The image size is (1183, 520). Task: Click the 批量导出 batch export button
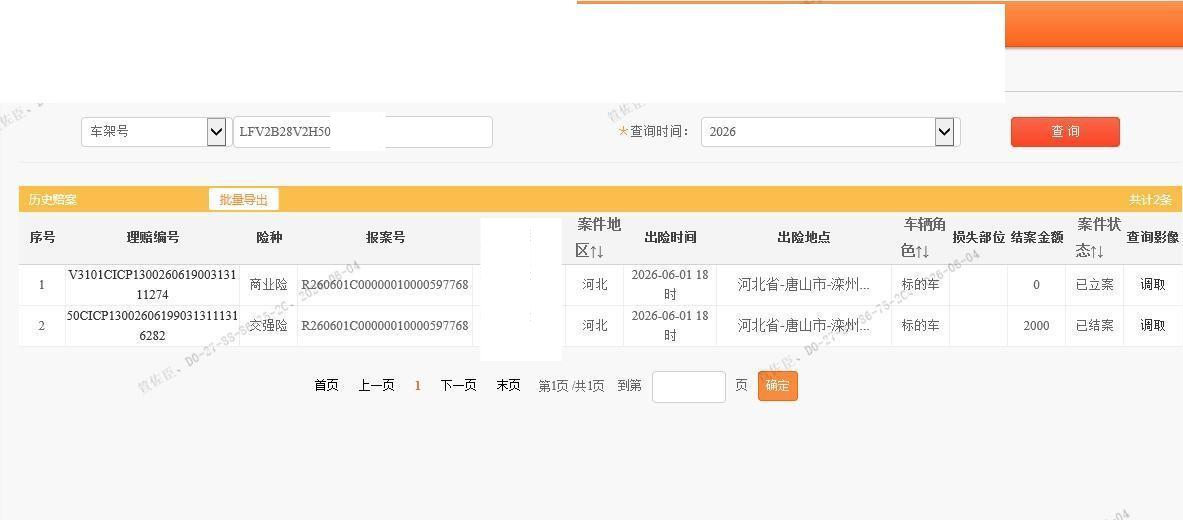pos(244,200)
